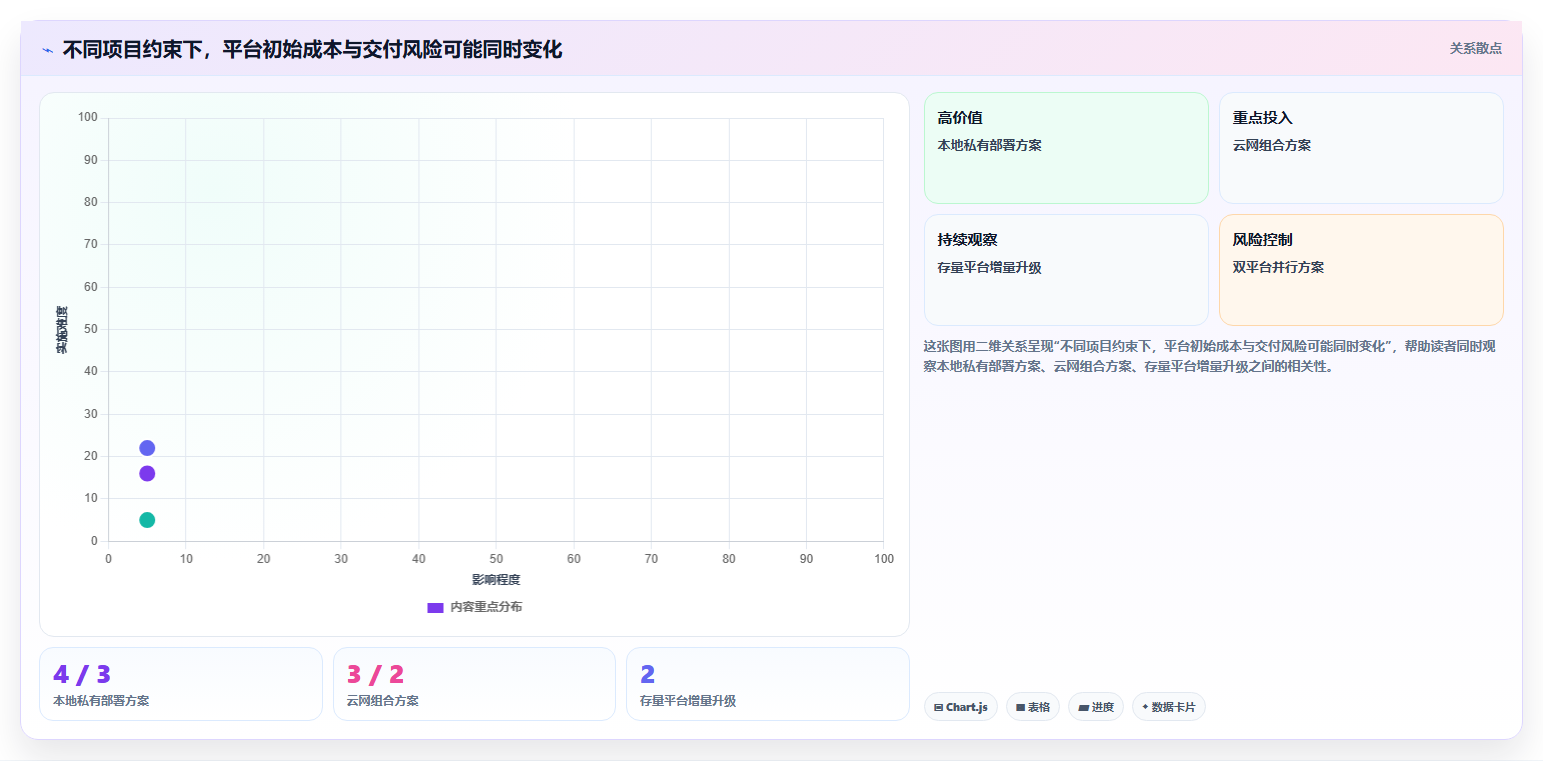Open the 风险控制 quadrant card
This screenshot has height=761, width=1543.
coord(1361,270)
